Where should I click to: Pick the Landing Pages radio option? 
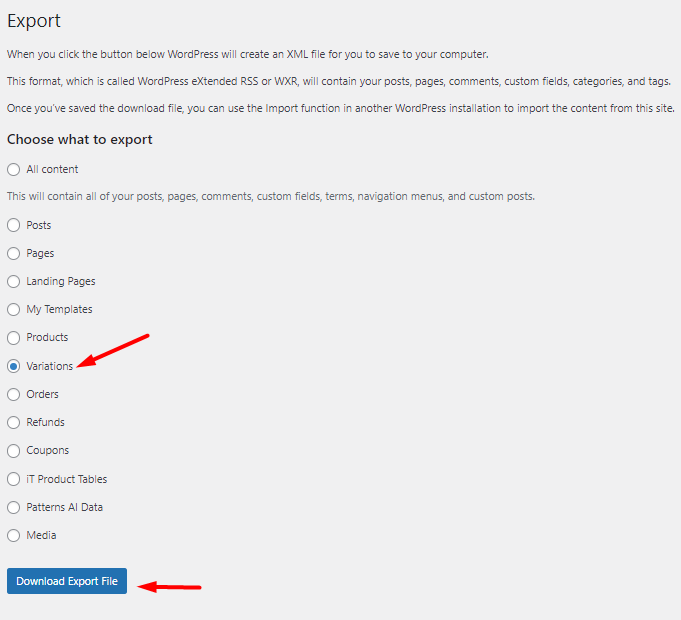pyautogui.click(x=13, y=281)
